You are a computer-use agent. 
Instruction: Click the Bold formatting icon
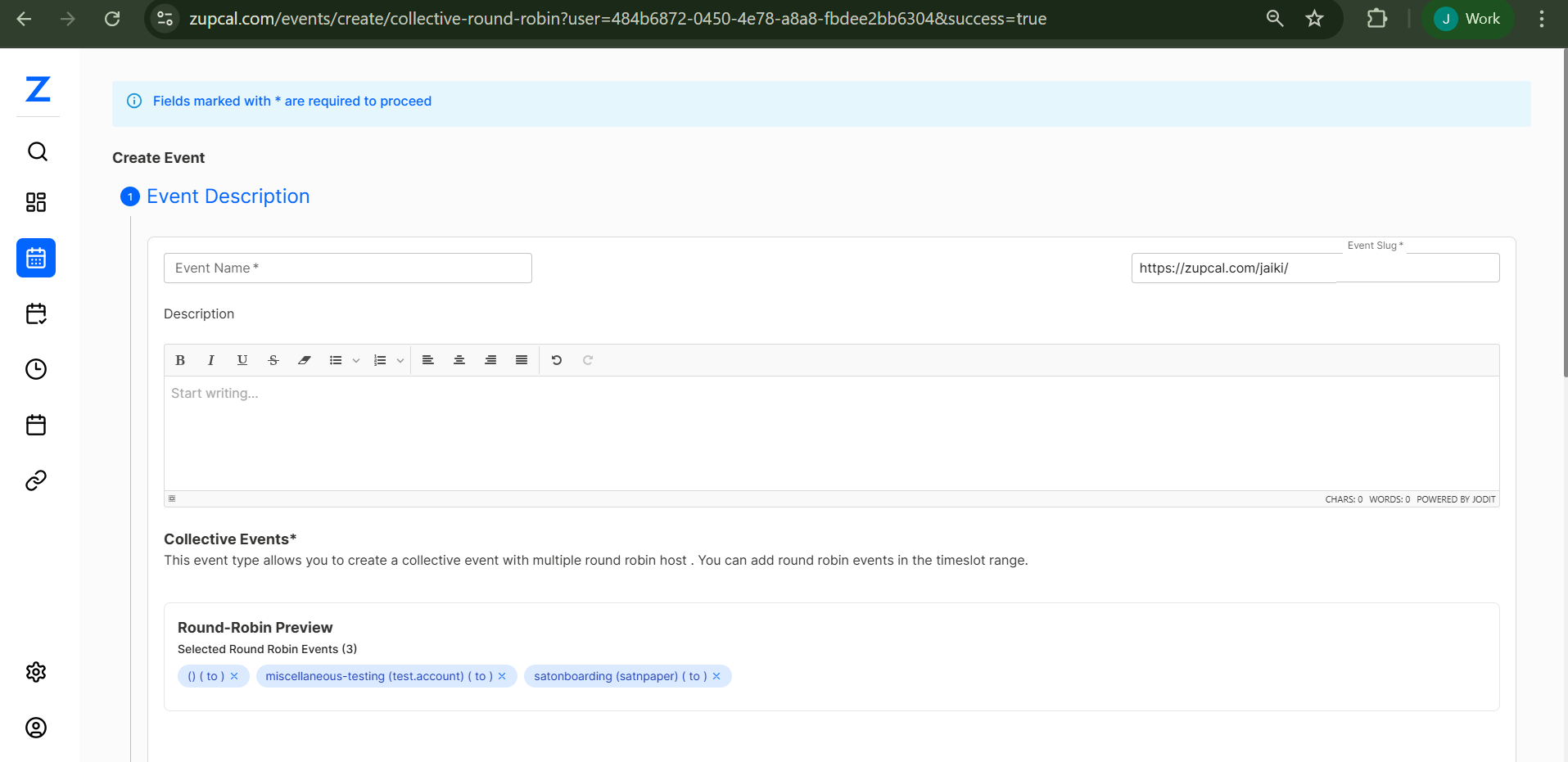[180, 360]
